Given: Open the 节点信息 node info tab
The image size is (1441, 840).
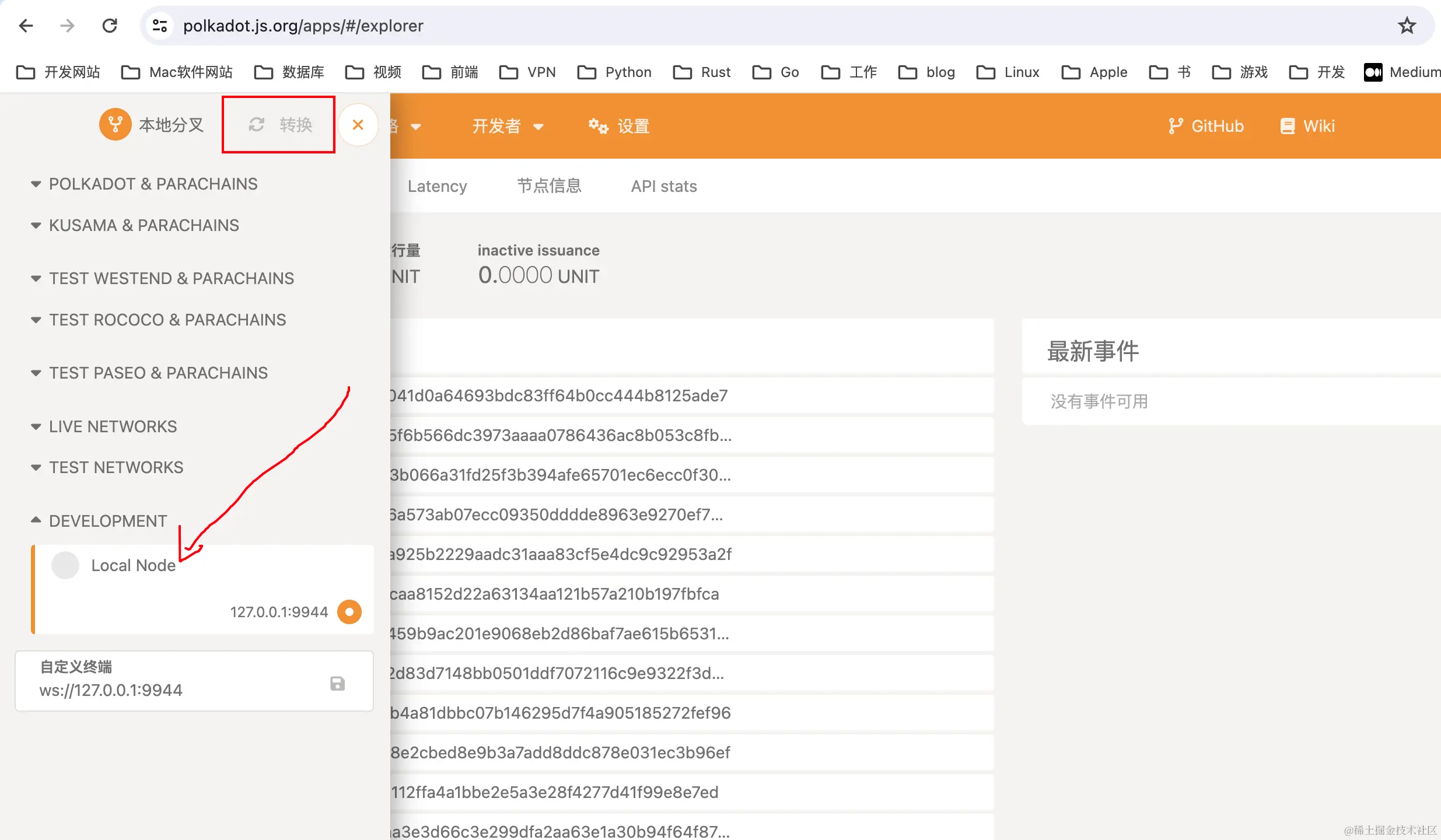Looking at the screenshot, I should click(549, 186).
